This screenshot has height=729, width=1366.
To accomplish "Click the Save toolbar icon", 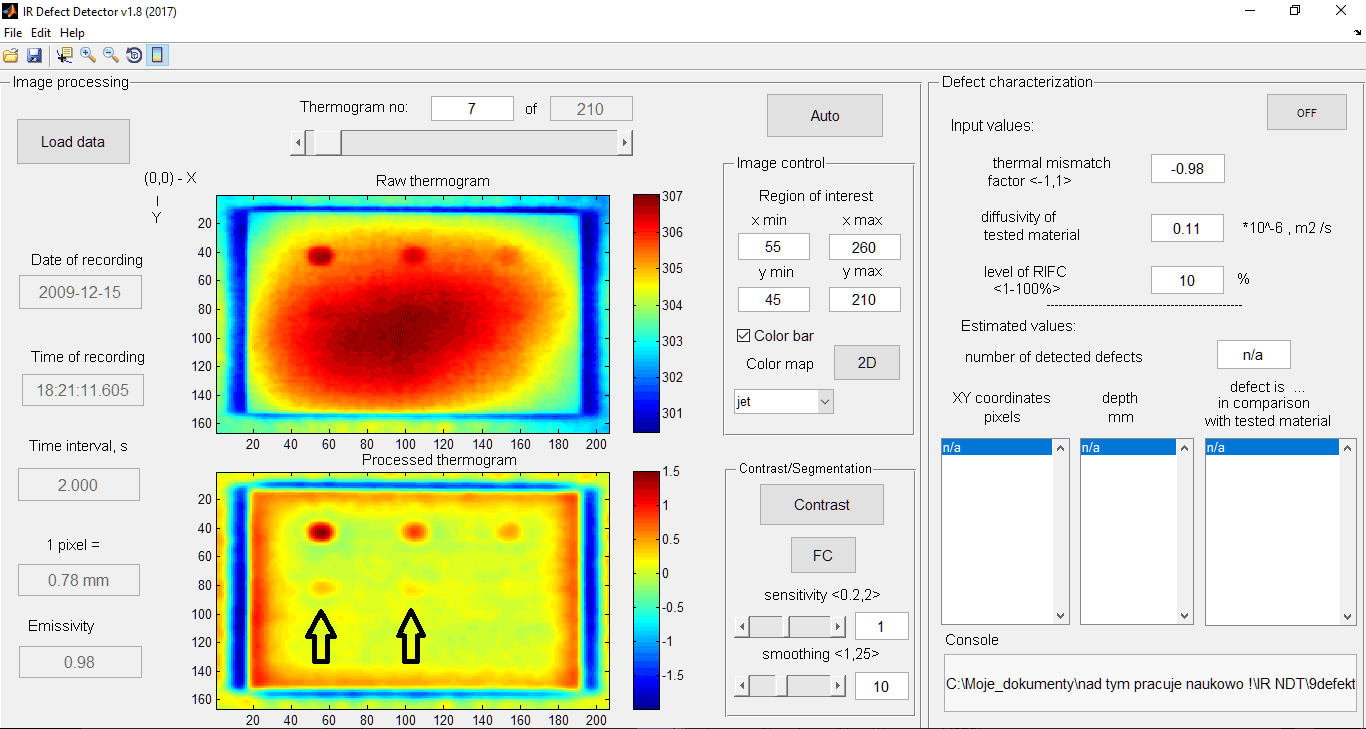I will click(34, 55).
